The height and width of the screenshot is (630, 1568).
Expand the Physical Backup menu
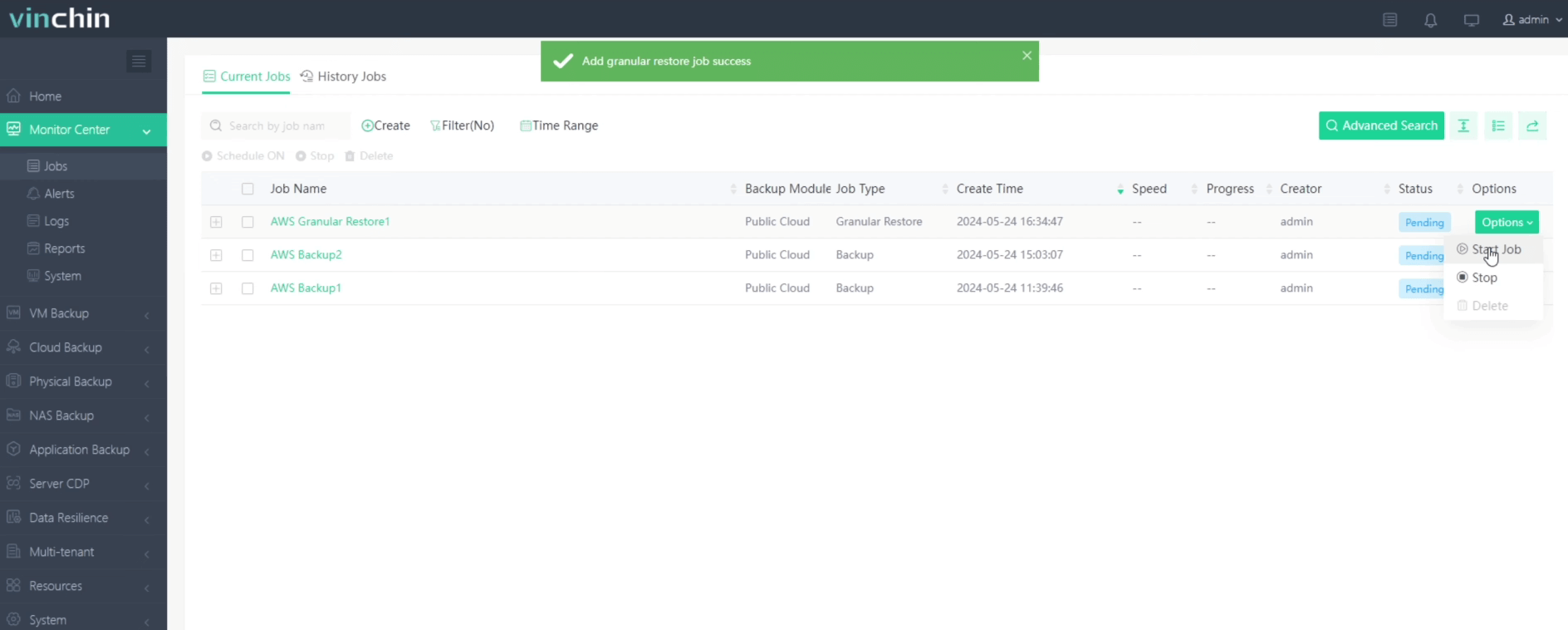(83, 381)
